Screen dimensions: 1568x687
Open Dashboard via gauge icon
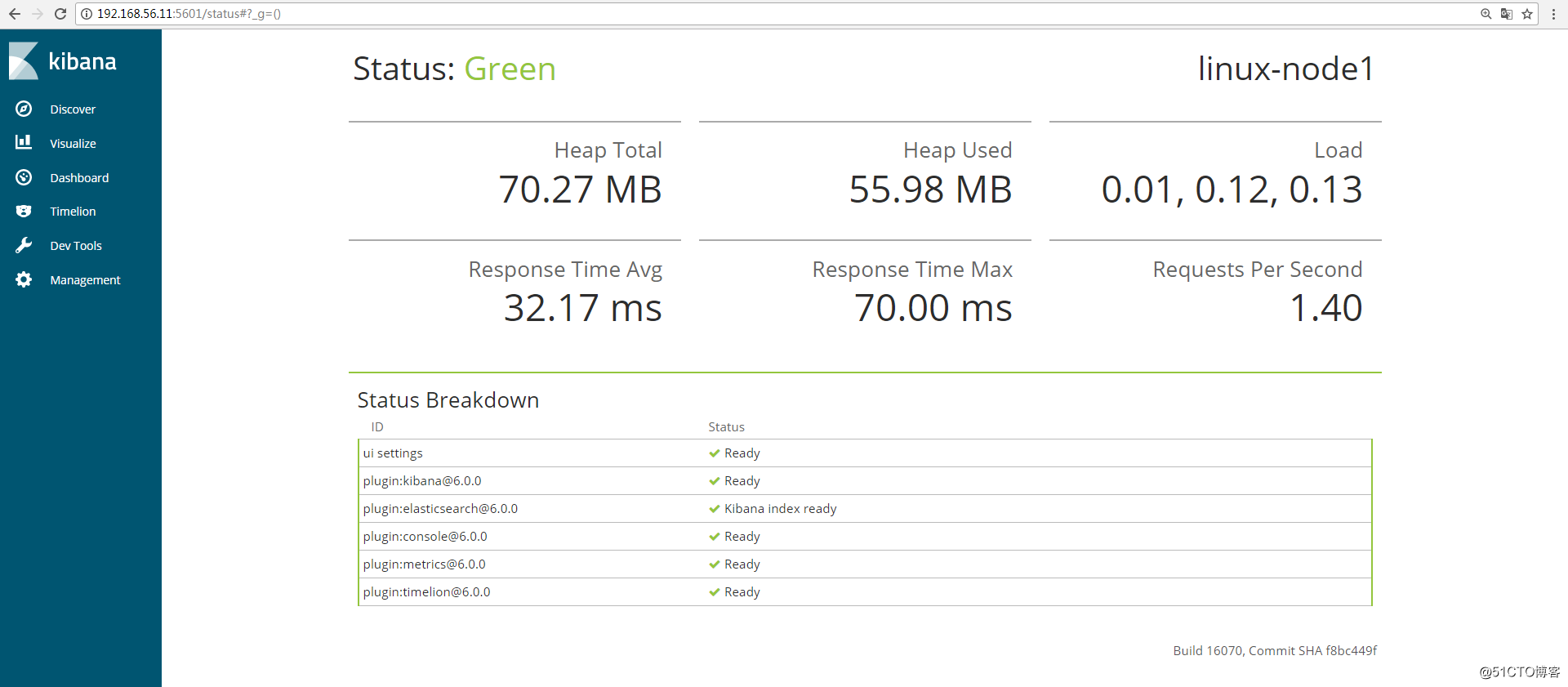24,177
